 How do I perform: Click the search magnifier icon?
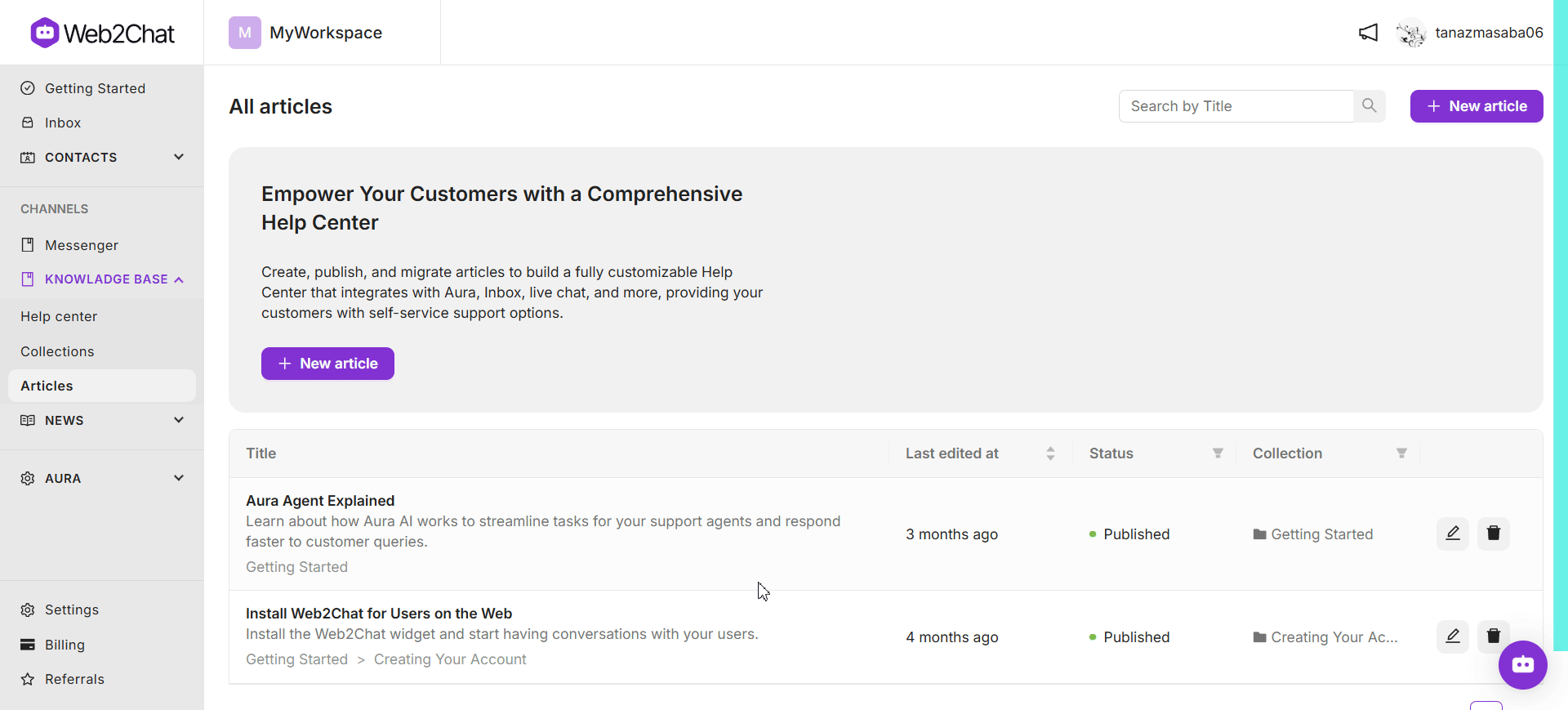click(1370, 106)
